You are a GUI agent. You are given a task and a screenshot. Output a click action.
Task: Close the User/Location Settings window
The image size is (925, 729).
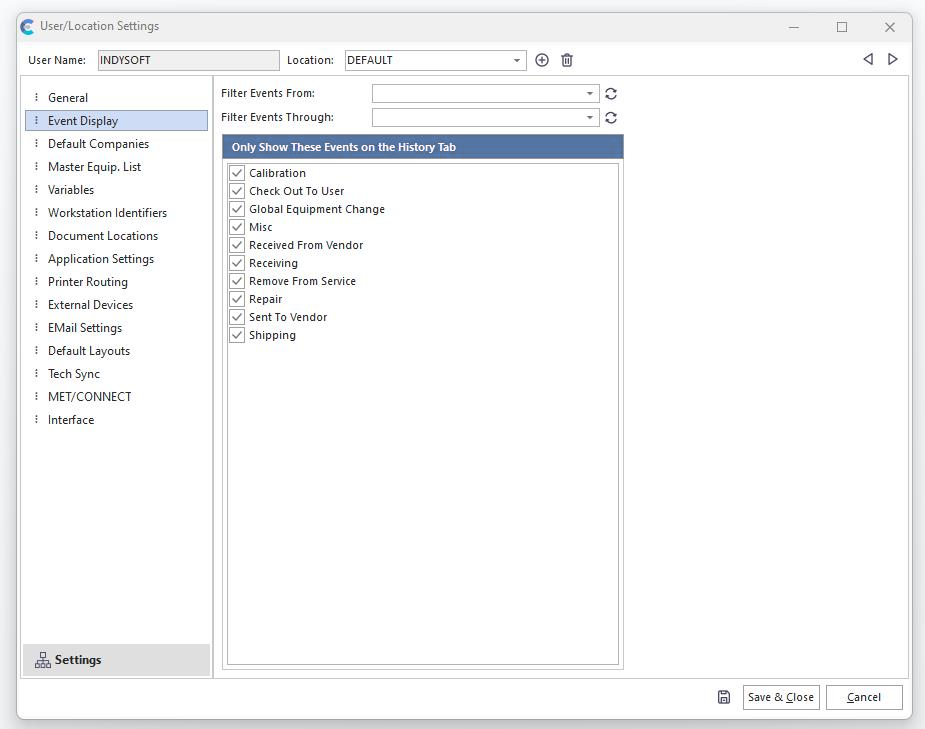[890, 27]
